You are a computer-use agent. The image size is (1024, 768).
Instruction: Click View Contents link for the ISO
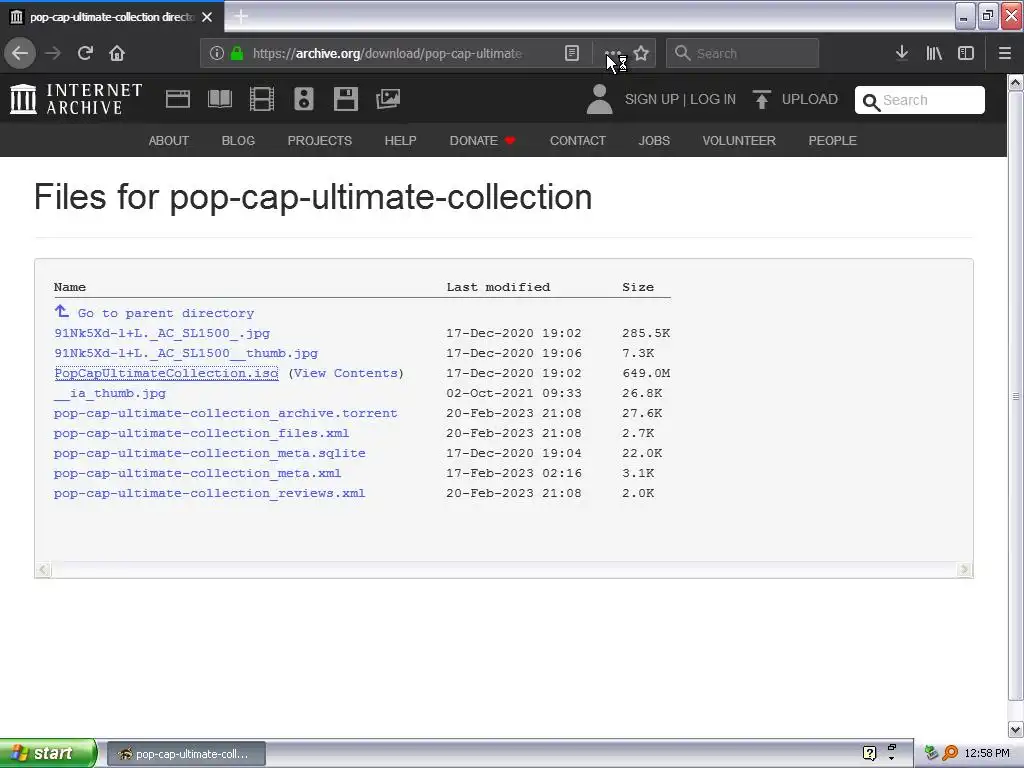[x=346, y=373]
